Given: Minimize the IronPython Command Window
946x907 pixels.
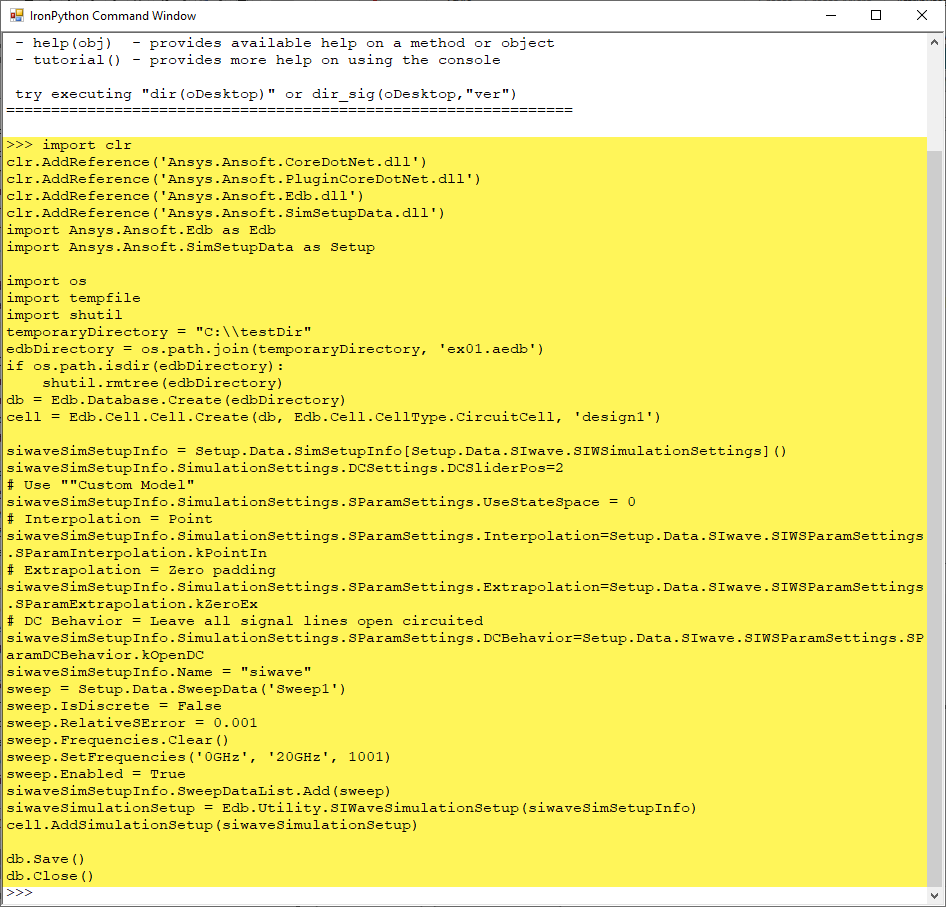Looking at the screenshot, I should (833, 15).
